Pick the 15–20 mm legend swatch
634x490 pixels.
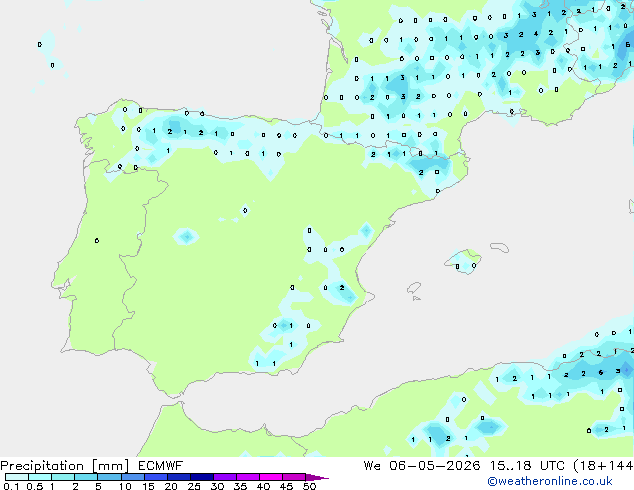pyautogui.click(x=155, y=477)
